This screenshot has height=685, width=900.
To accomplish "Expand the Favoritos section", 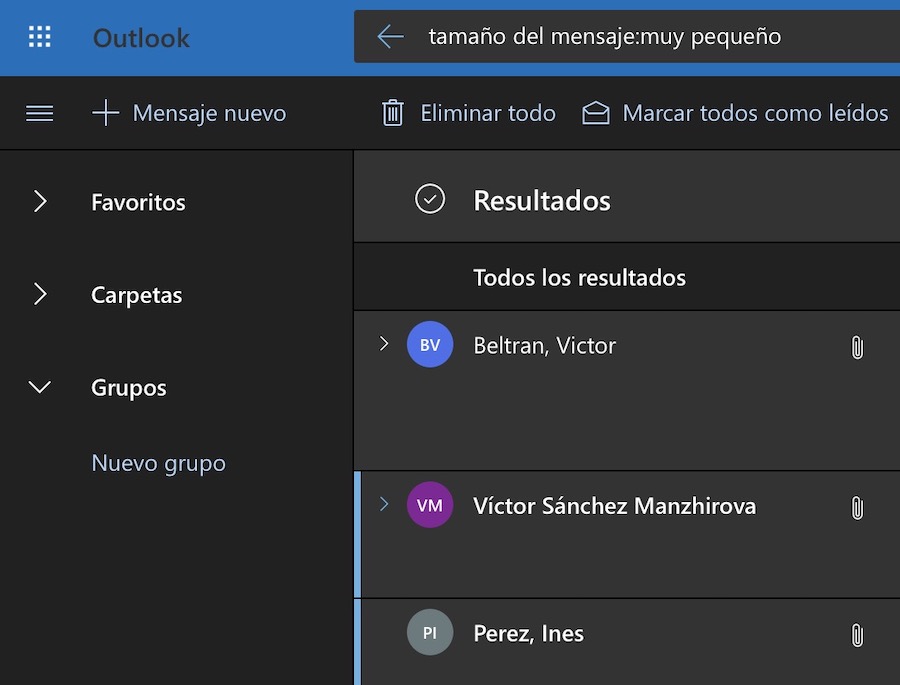I will click(40, 202).
